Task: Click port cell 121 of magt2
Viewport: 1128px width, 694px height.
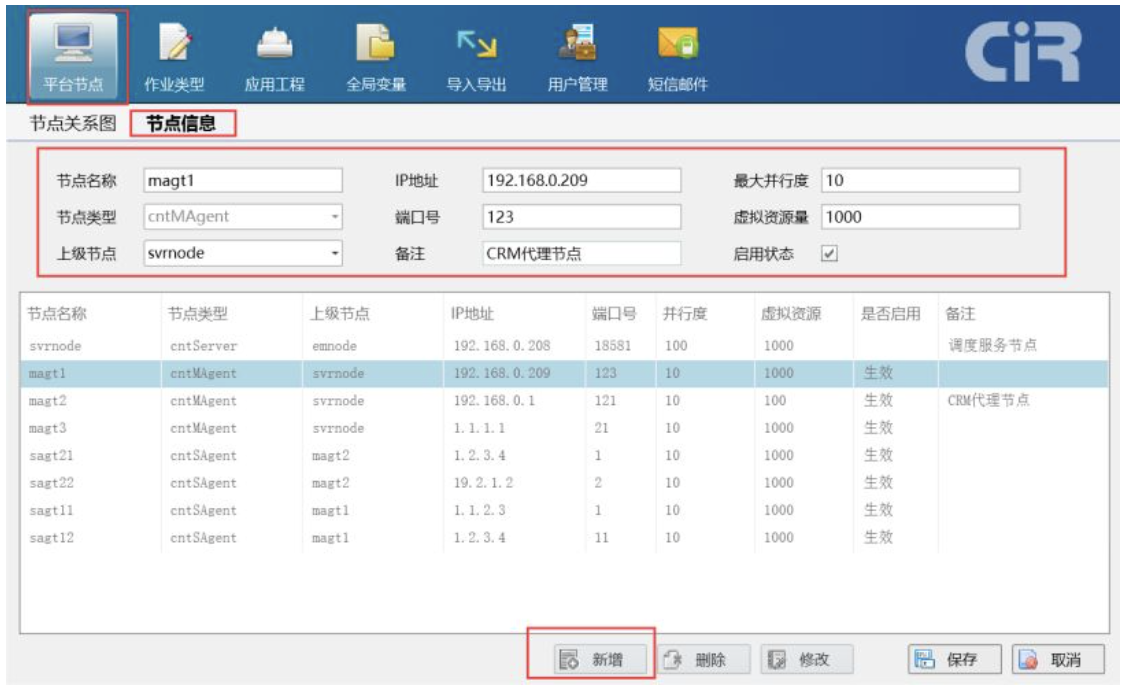Action: 605,401
